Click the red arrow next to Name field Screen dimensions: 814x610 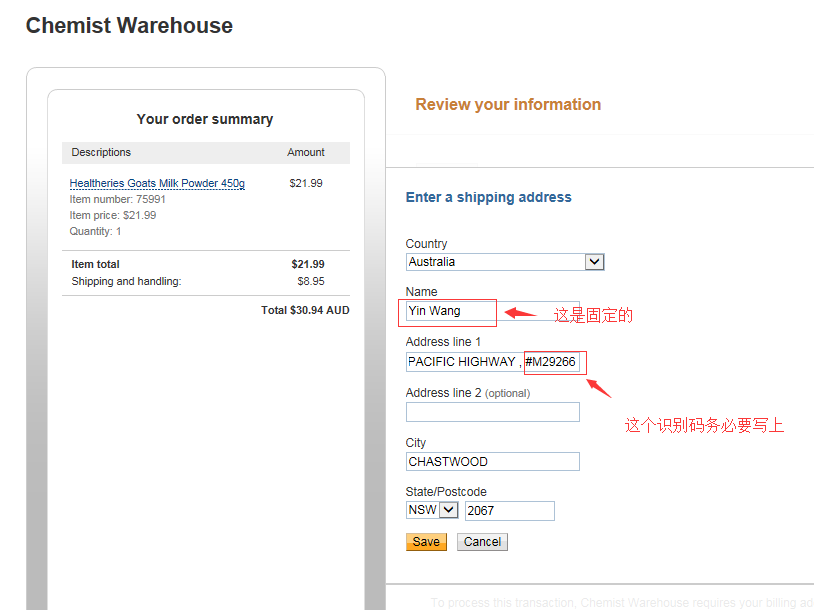520,313
